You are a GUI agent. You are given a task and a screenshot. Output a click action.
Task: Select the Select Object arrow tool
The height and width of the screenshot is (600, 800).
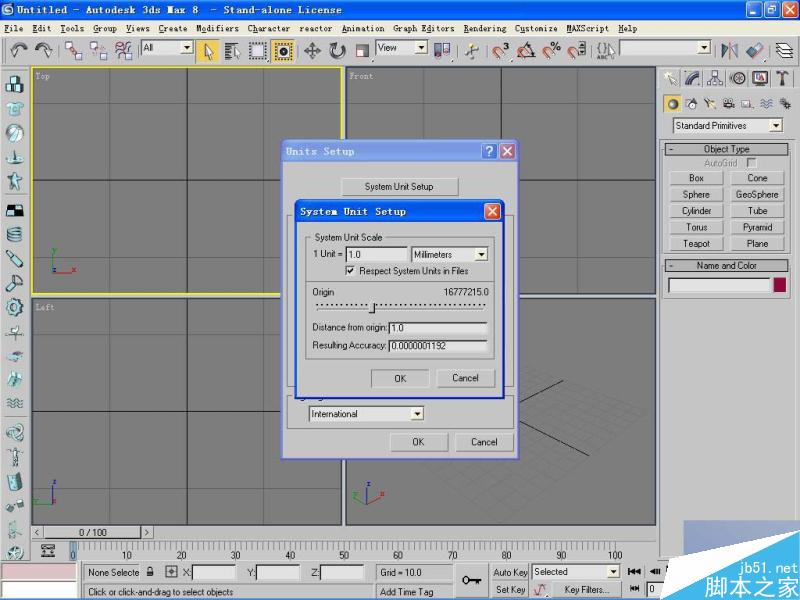(x=210, y=50)
